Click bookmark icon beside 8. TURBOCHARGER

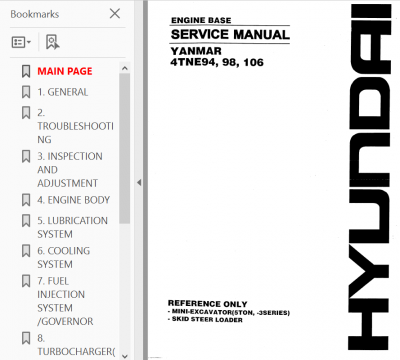(26, 338)
